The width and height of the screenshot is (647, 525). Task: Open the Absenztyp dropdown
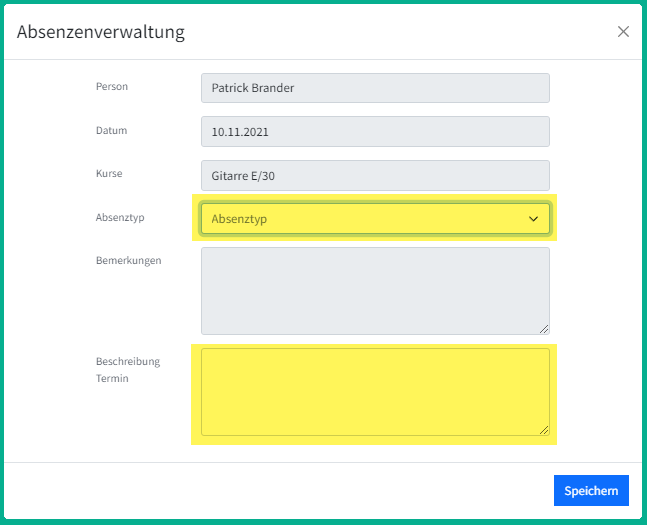pos(375,218)
